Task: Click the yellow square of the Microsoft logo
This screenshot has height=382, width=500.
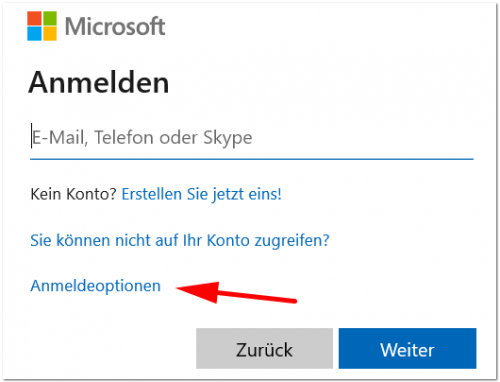Action: pyautogui.click(x=50, y=34)
